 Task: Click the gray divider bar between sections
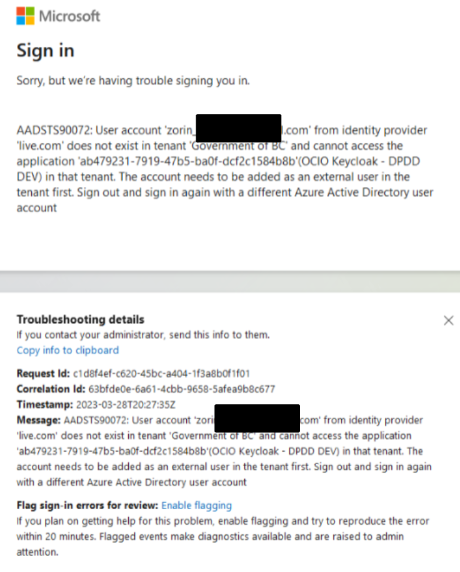click(230, 282)
